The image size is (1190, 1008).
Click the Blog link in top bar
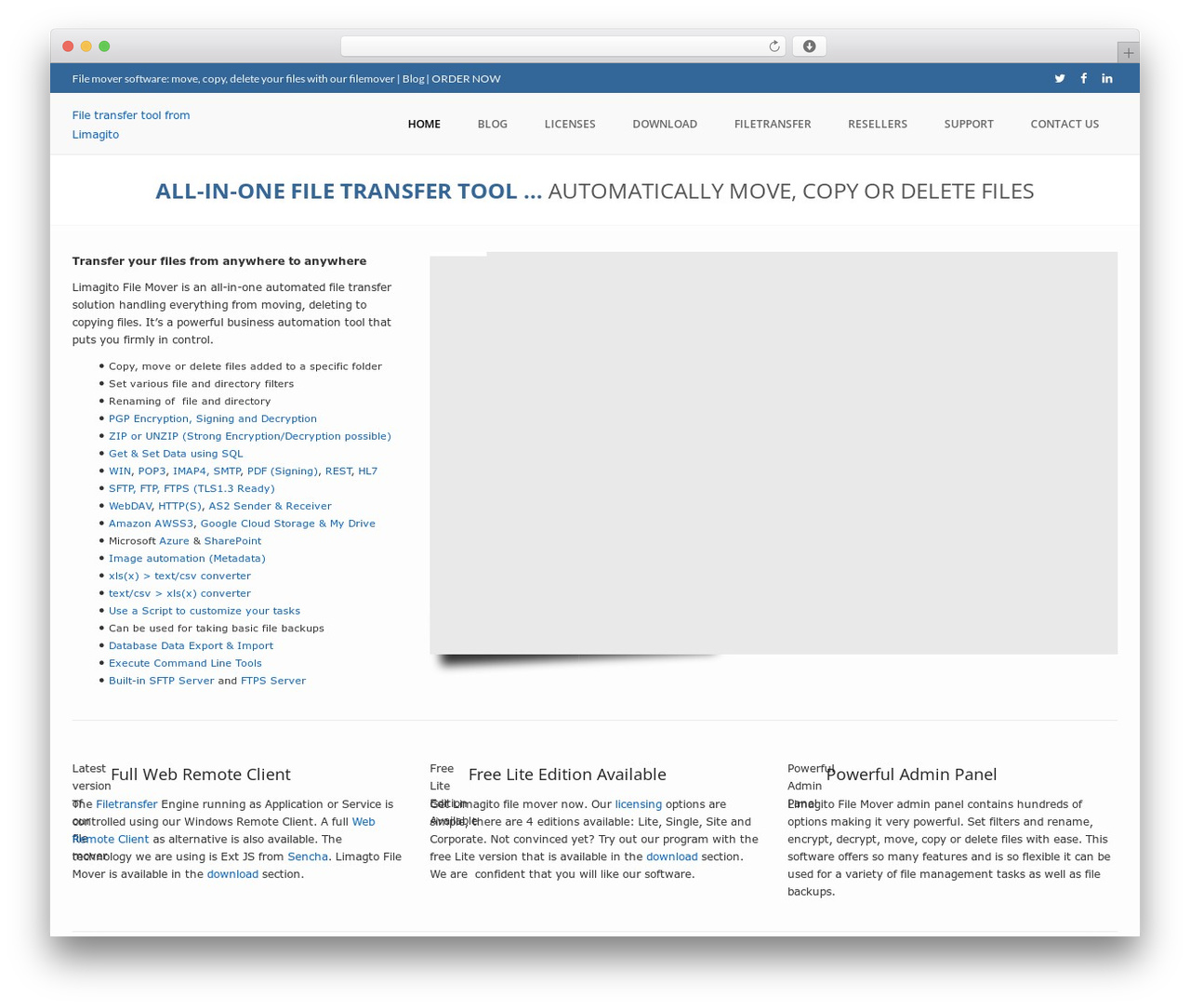coord(413,79)
